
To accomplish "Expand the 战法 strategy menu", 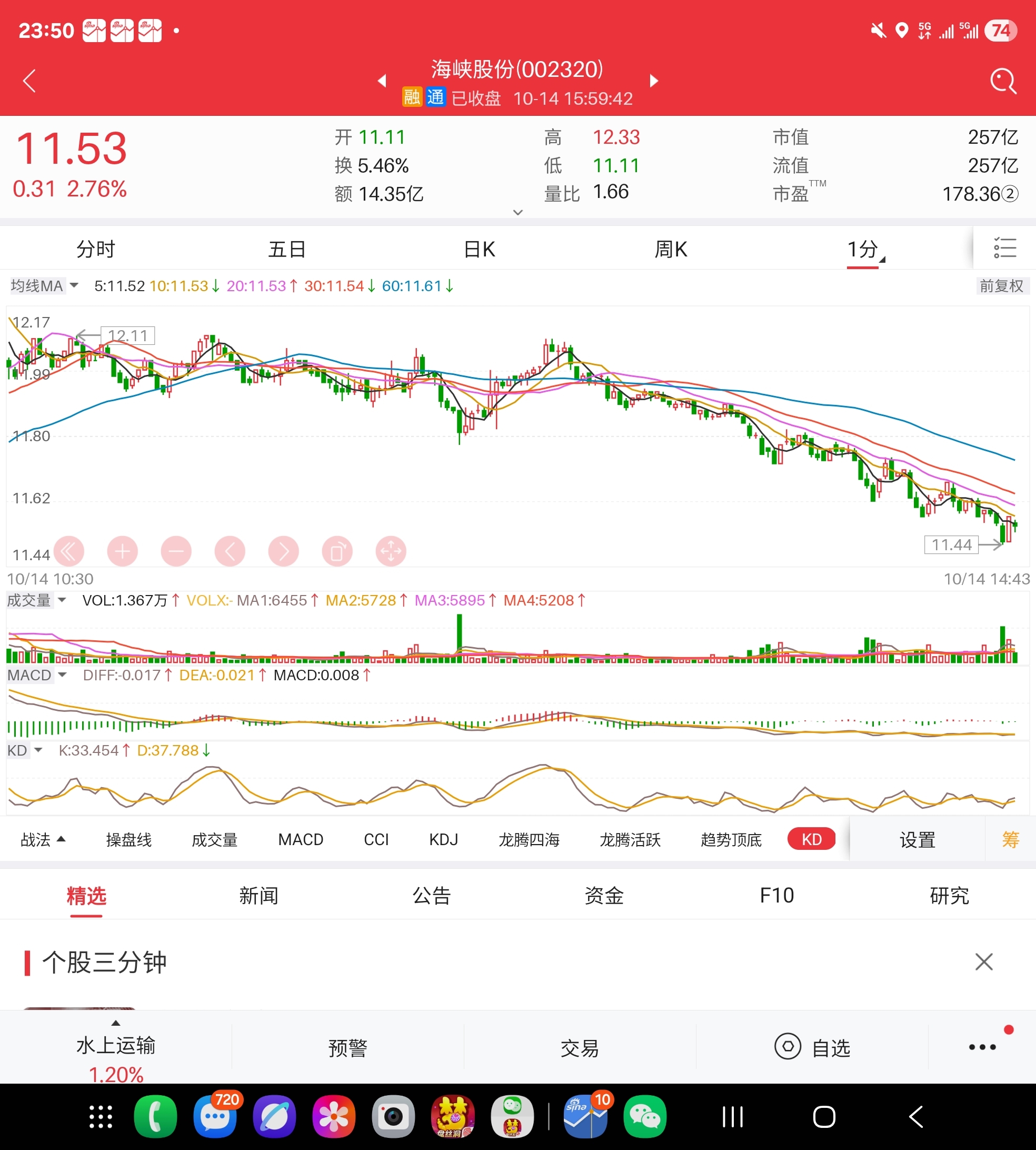I will (43, 840).
